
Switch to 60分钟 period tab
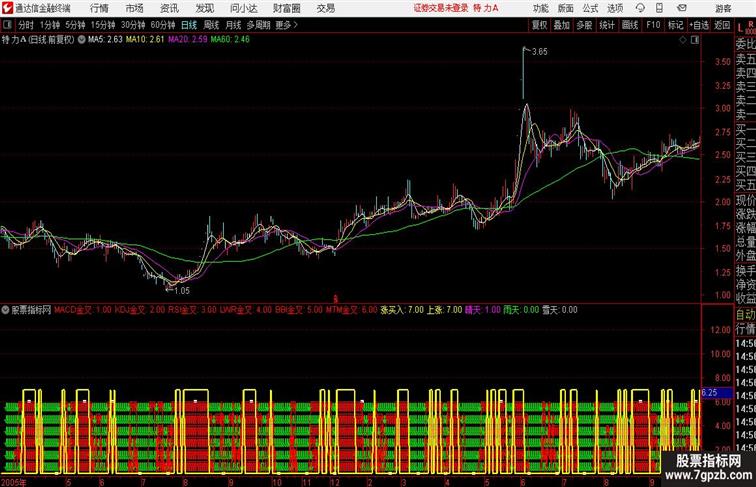163,25
